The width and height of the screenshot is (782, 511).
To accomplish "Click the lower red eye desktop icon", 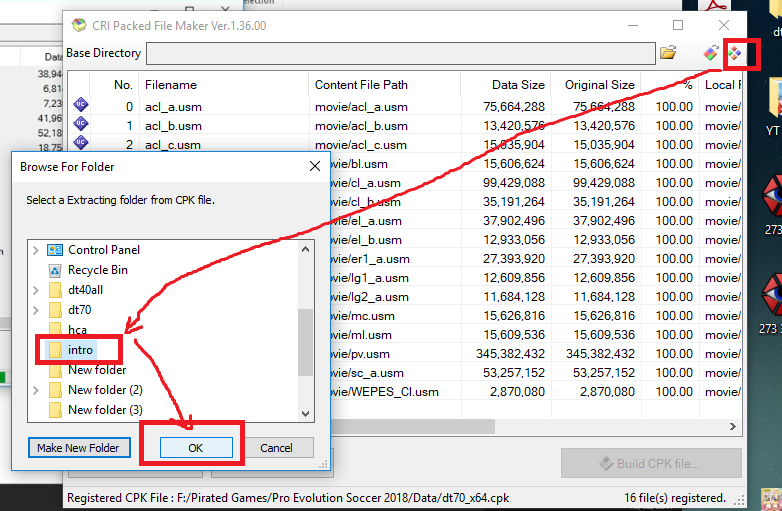I will (773, 294).
